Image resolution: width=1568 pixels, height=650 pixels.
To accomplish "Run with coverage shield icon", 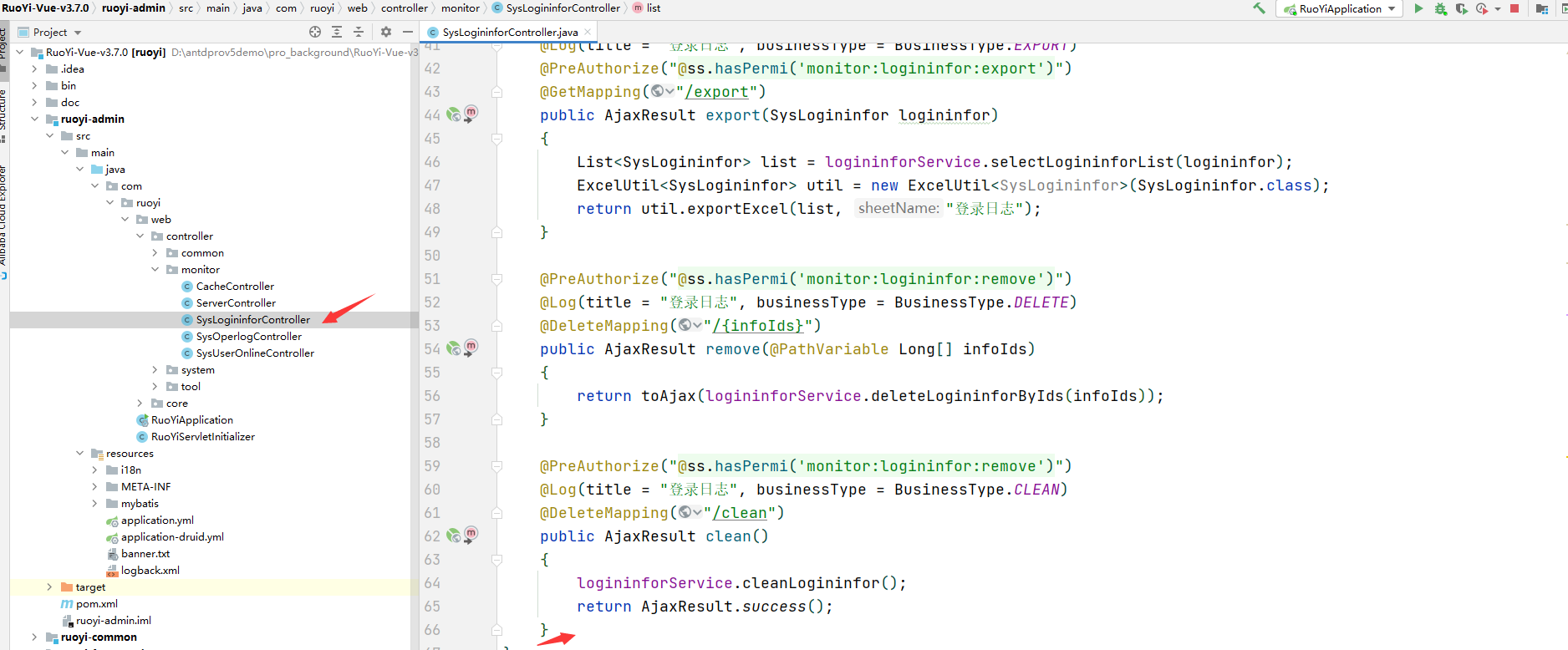I will click(x=1461, y=8).
